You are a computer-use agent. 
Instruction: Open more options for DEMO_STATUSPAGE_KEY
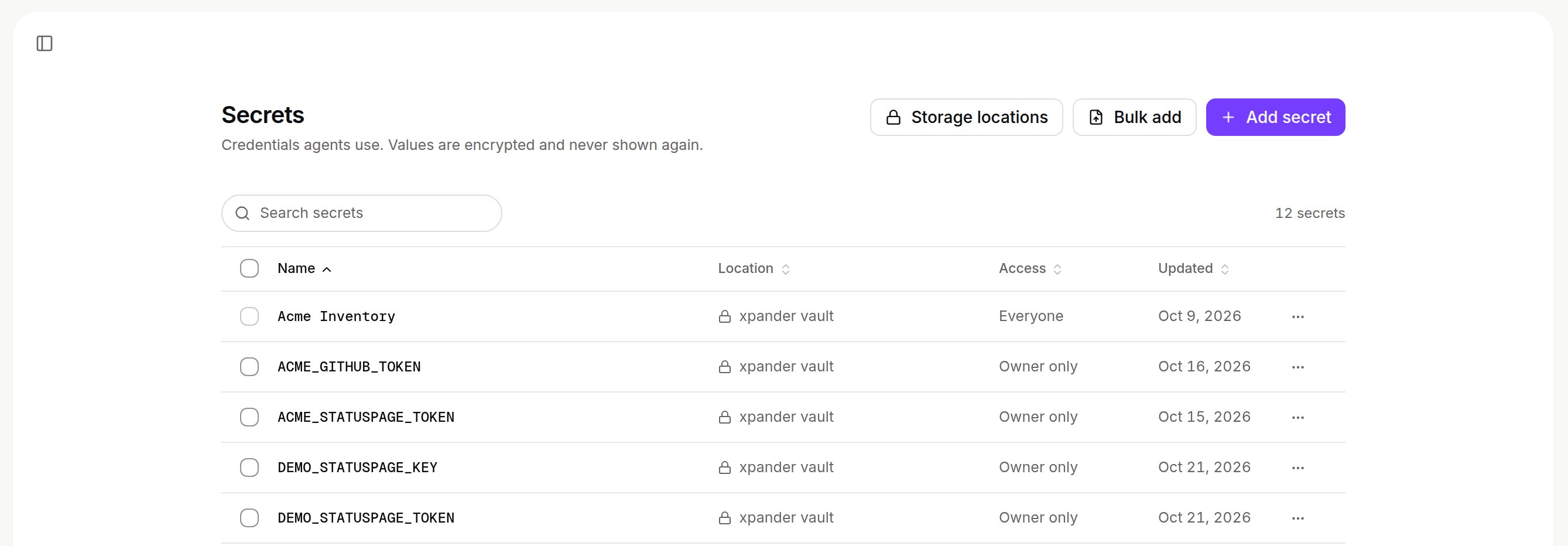pos(1297,468)
